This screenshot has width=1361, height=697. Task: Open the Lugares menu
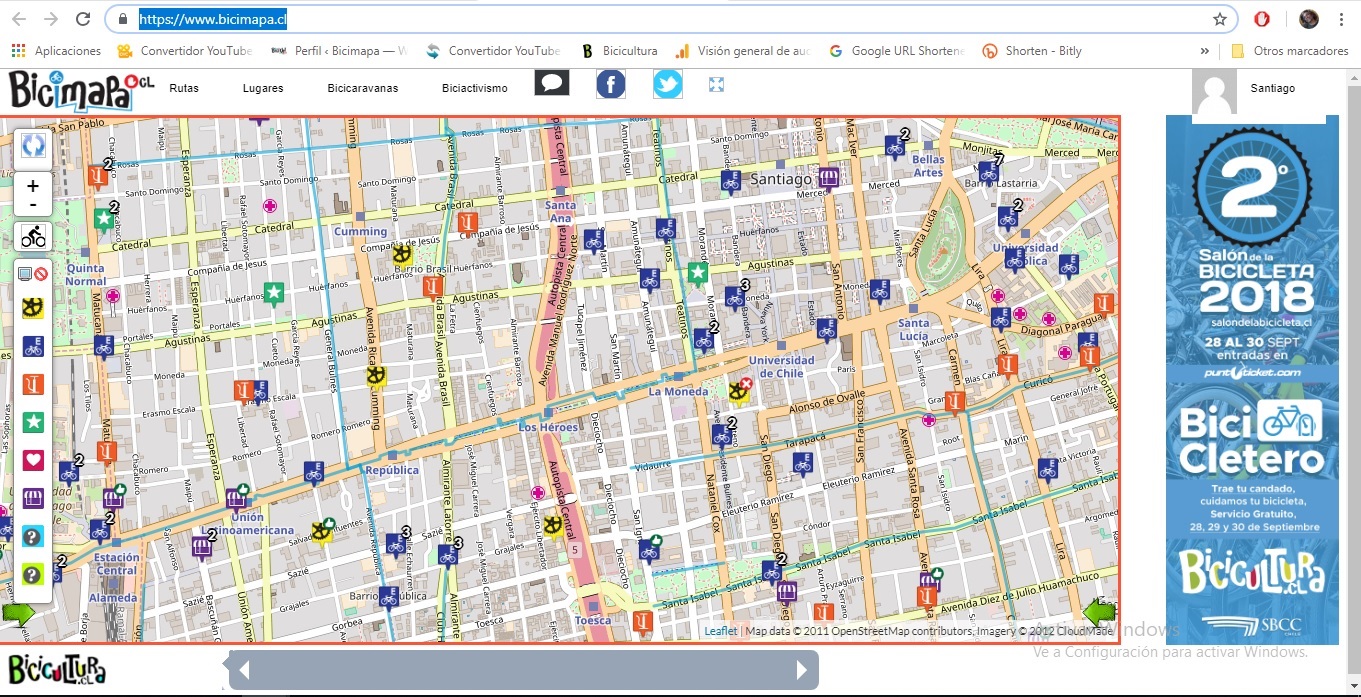pos(263,88)
